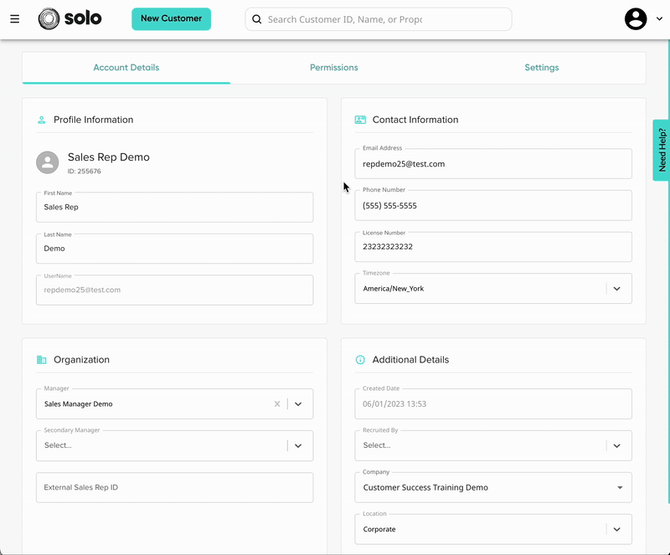Viewport: 670px width, 555px height.
Task: Click the Contact Information card icon
Action: (360, 120)
